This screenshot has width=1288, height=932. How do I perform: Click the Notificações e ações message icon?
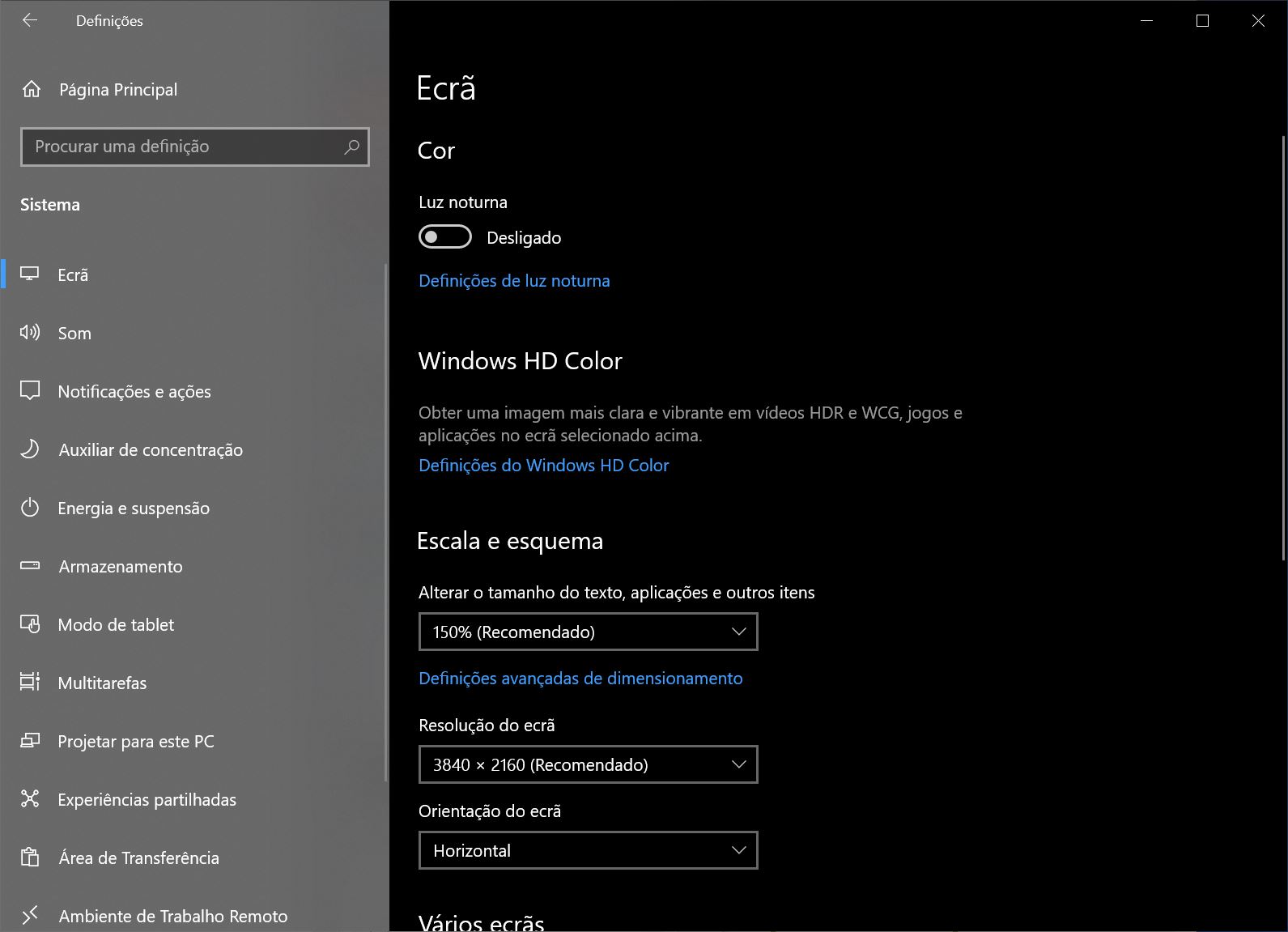point(30,390)
